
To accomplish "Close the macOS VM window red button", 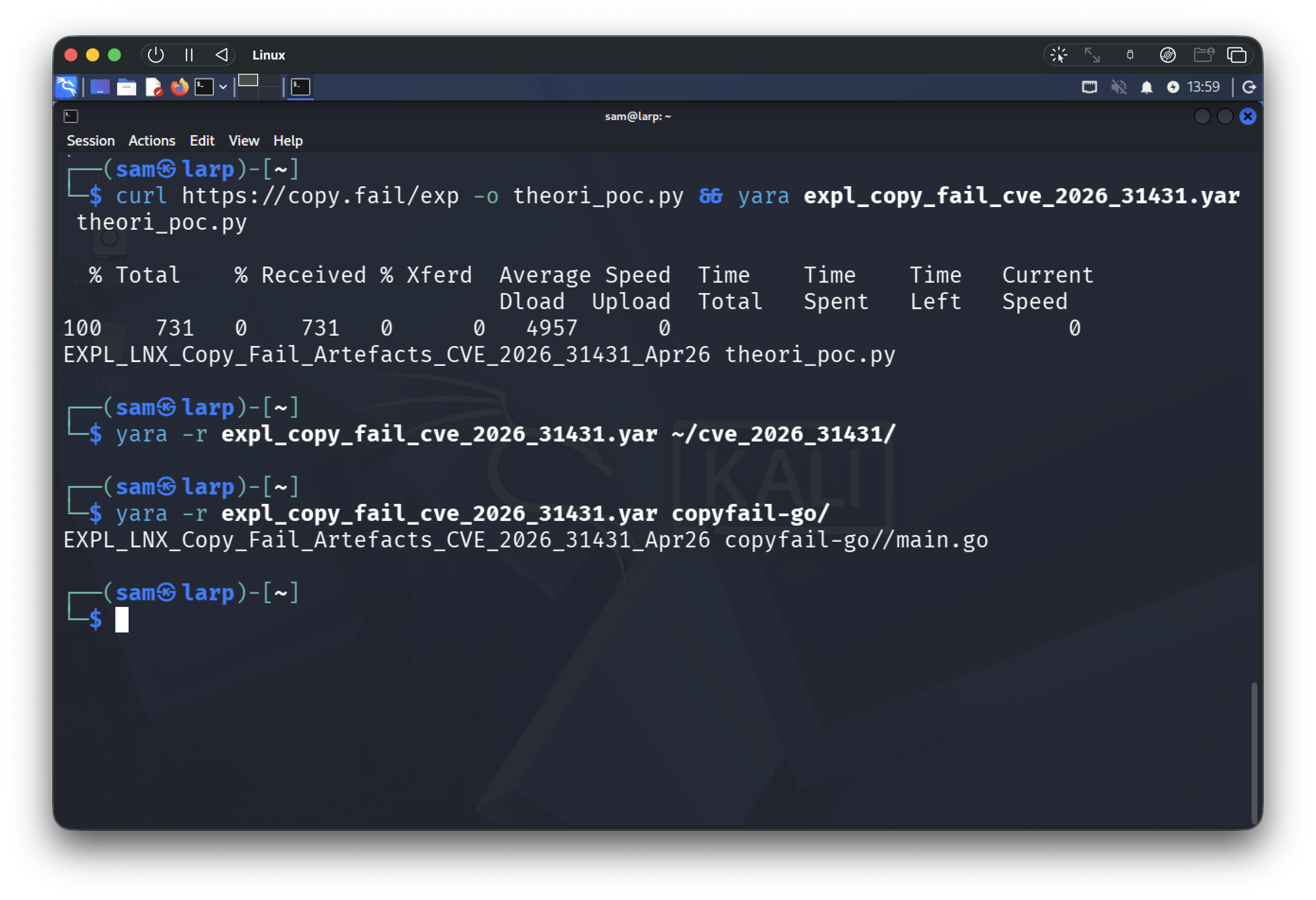I will tap(71, 55).
